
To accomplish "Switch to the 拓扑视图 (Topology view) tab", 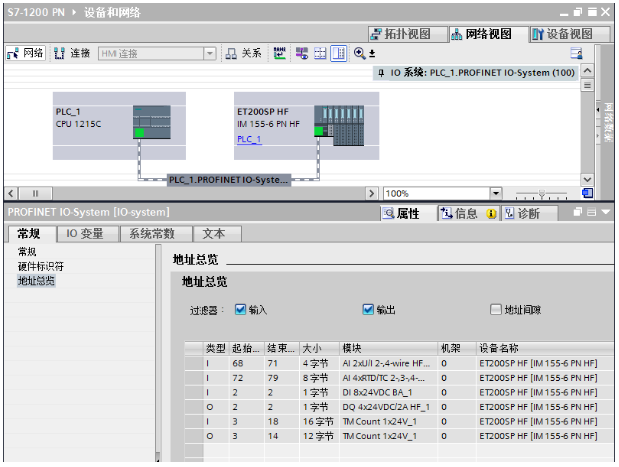I will (x=401, y=34).
